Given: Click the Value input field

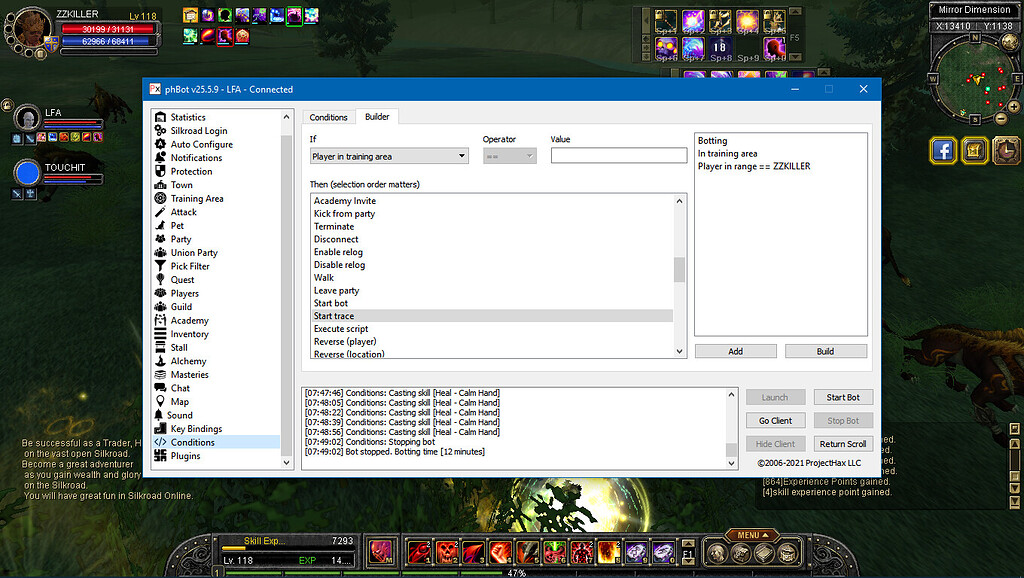Looking at the screenshot, I should 619,155.
